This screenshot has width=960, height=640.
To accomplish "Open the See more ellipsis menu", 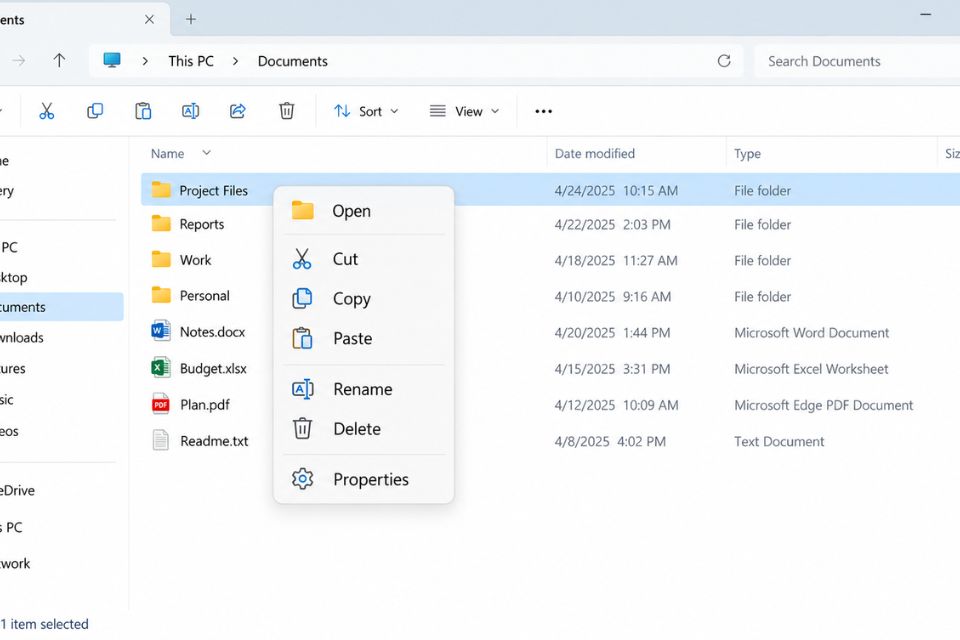I will point(544,111).
